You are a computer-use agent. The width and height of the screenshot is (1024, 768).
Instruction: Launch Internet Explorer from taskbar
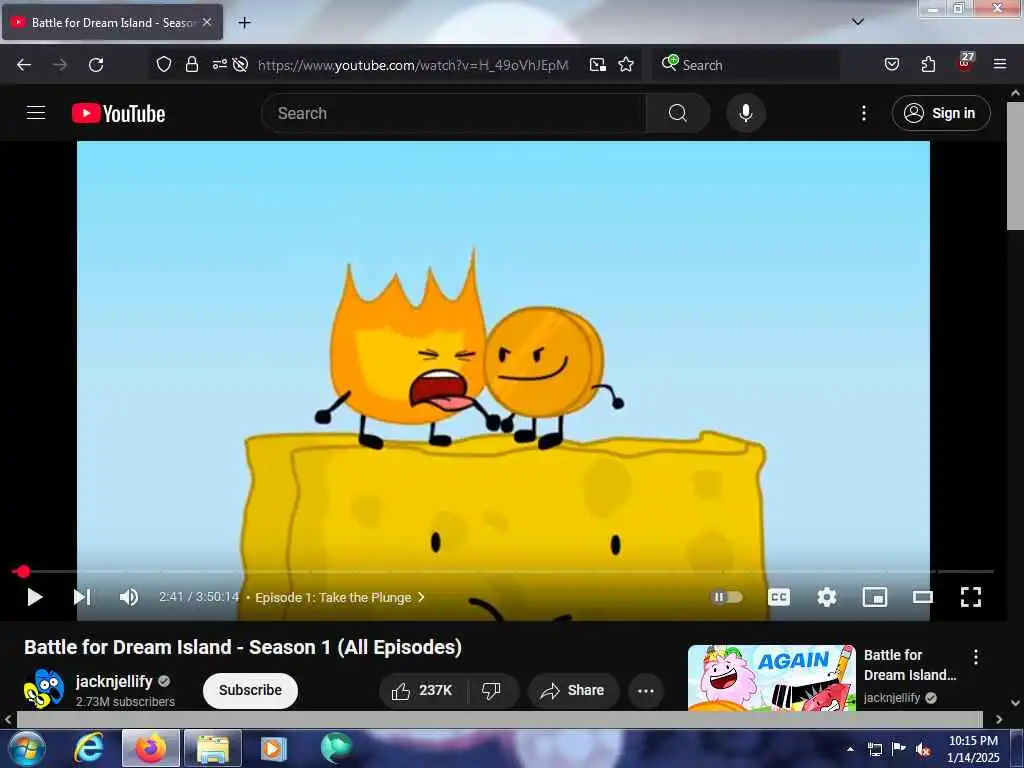[x=89, y=748]
